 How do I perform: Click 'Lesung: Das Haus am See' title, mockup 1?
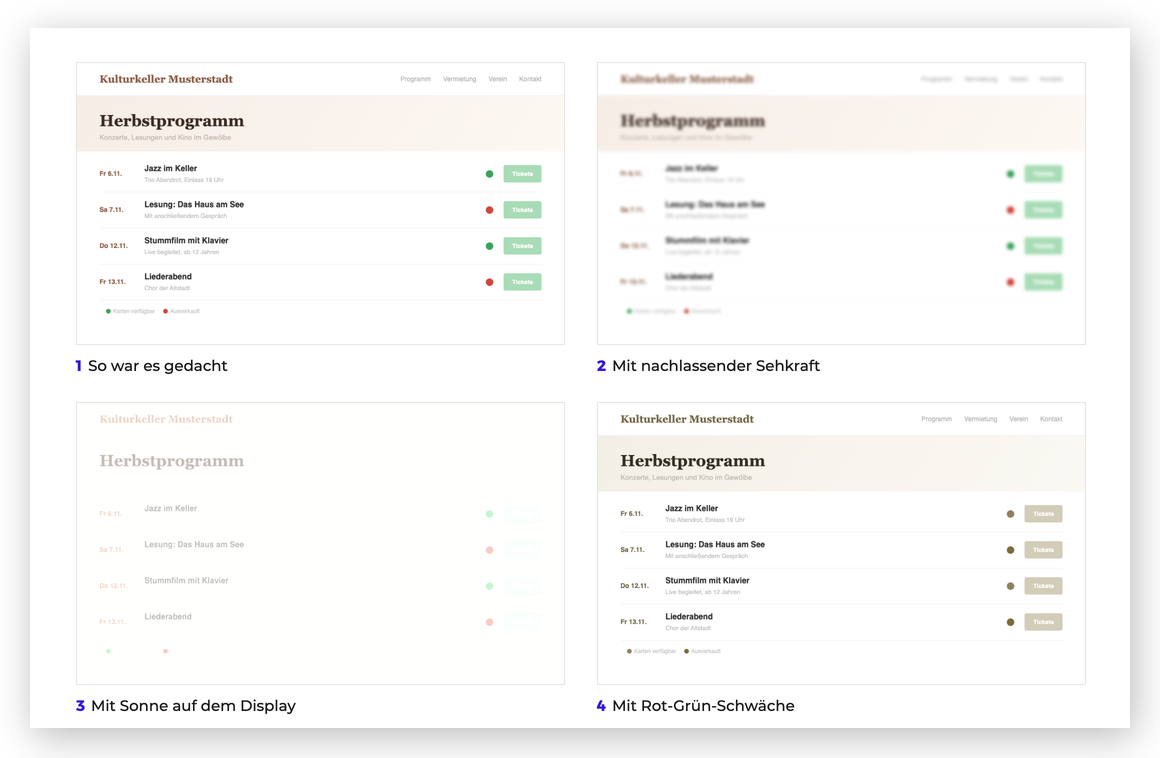click(x=194, y=205)
